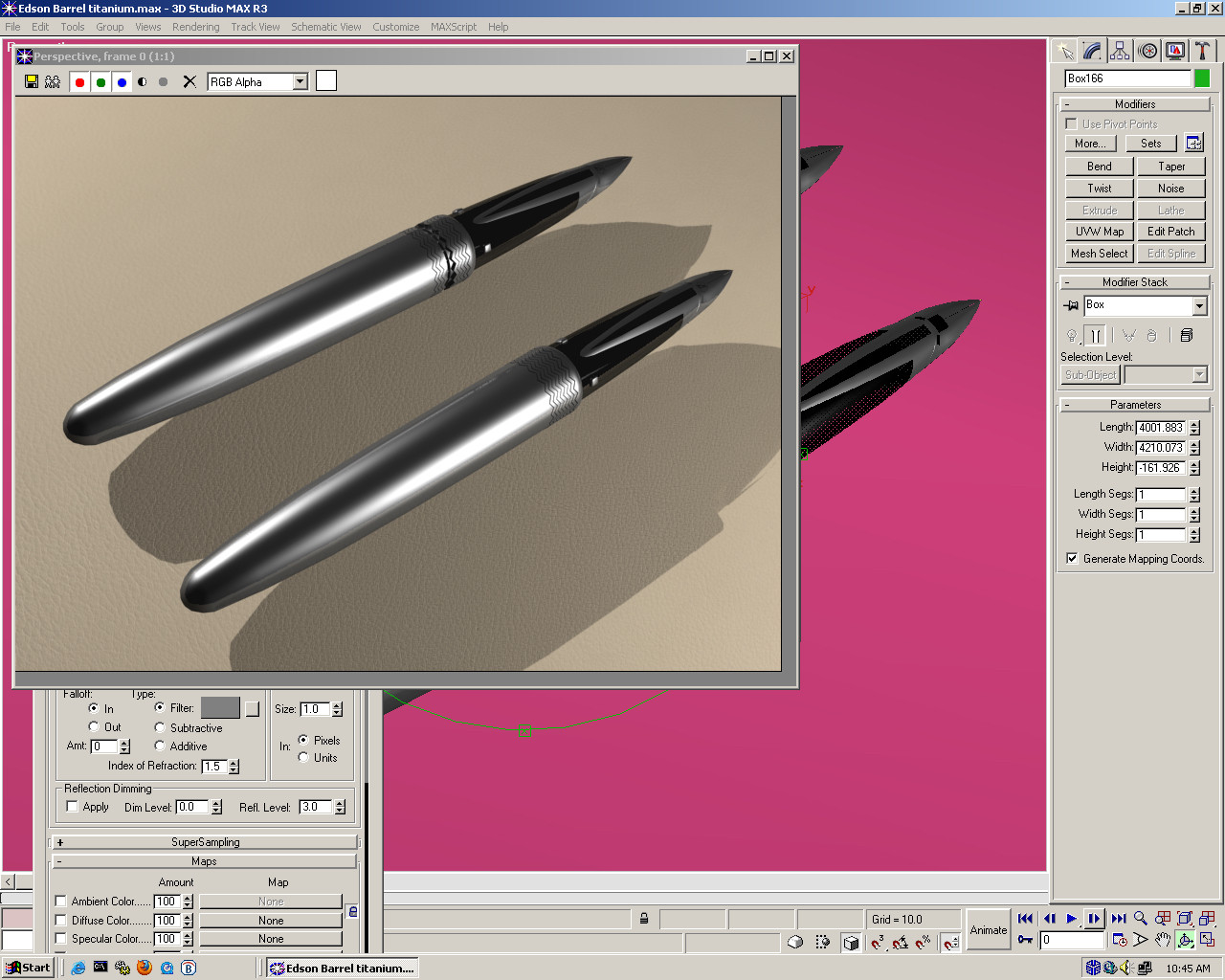Open the Hierarchy command panel tab
Screen dimensions: 1225x980
pos(1120,51)
